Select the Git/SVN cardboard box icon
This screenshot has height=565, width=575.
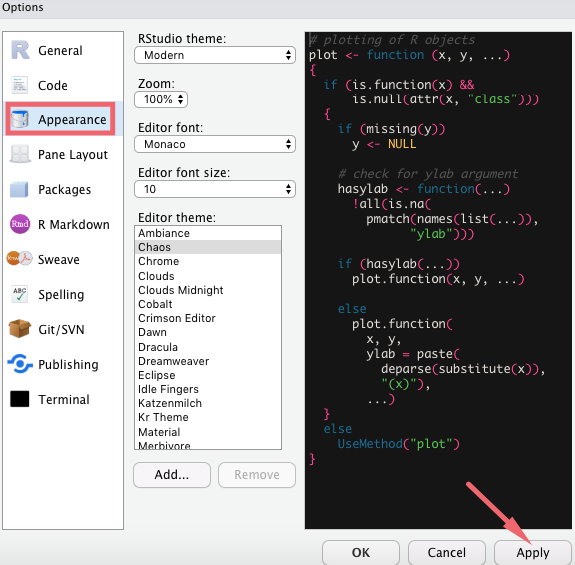20,329
